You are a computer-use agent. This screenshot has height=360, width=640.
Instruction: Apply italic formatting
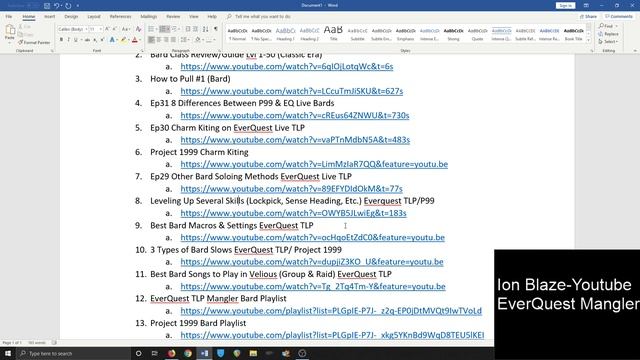[x=68, y=40]
